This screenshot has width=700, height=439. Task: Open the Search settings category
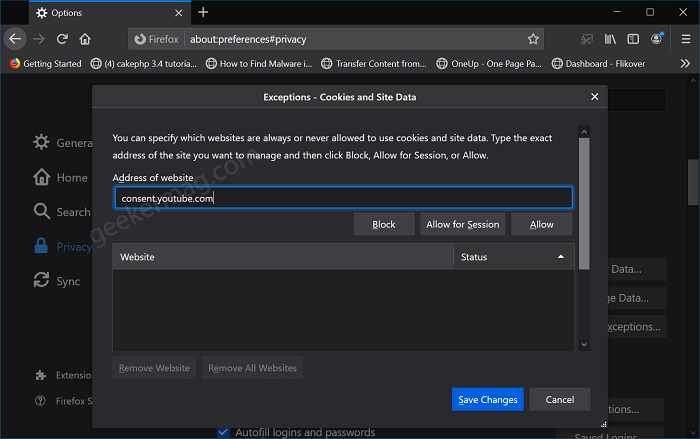point(62,212)
